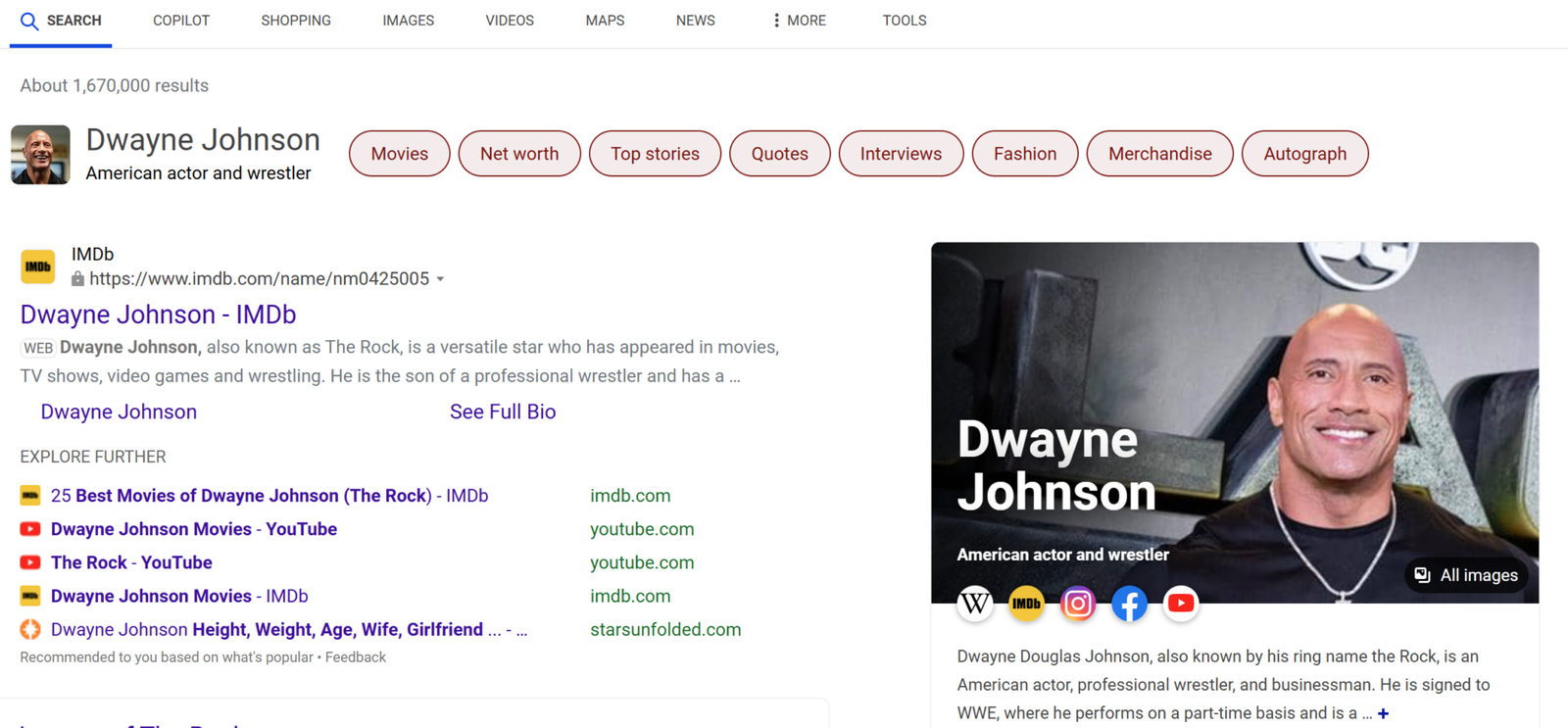
Task: Click Dwayne Johnson's small profile thumbnail
Action: 40,155
